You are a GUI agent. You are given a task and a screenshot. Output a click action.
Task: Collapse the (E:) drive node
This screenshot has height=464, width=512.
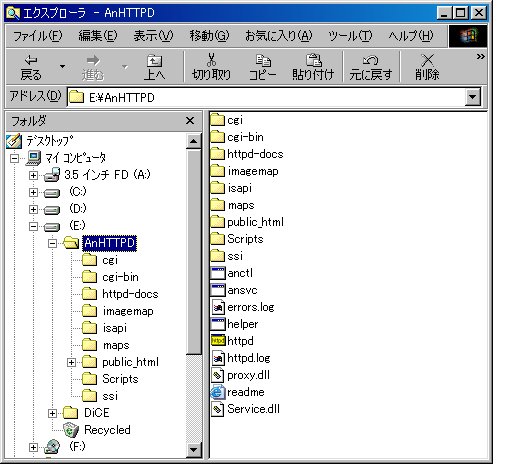coord(33,226)
